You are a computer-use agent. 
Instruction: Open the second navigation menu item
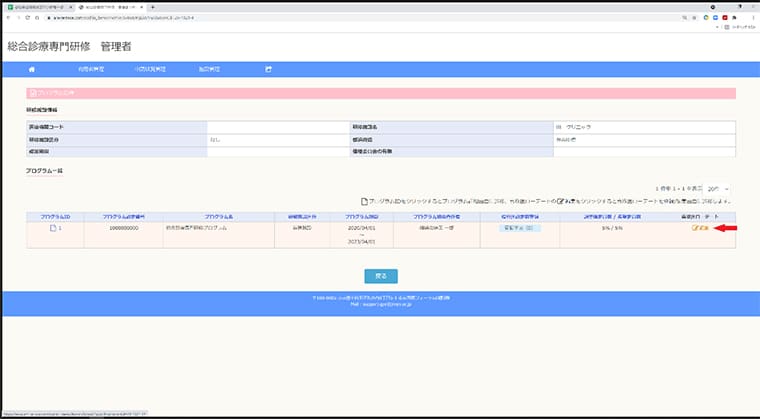click(x=150, y=69)
